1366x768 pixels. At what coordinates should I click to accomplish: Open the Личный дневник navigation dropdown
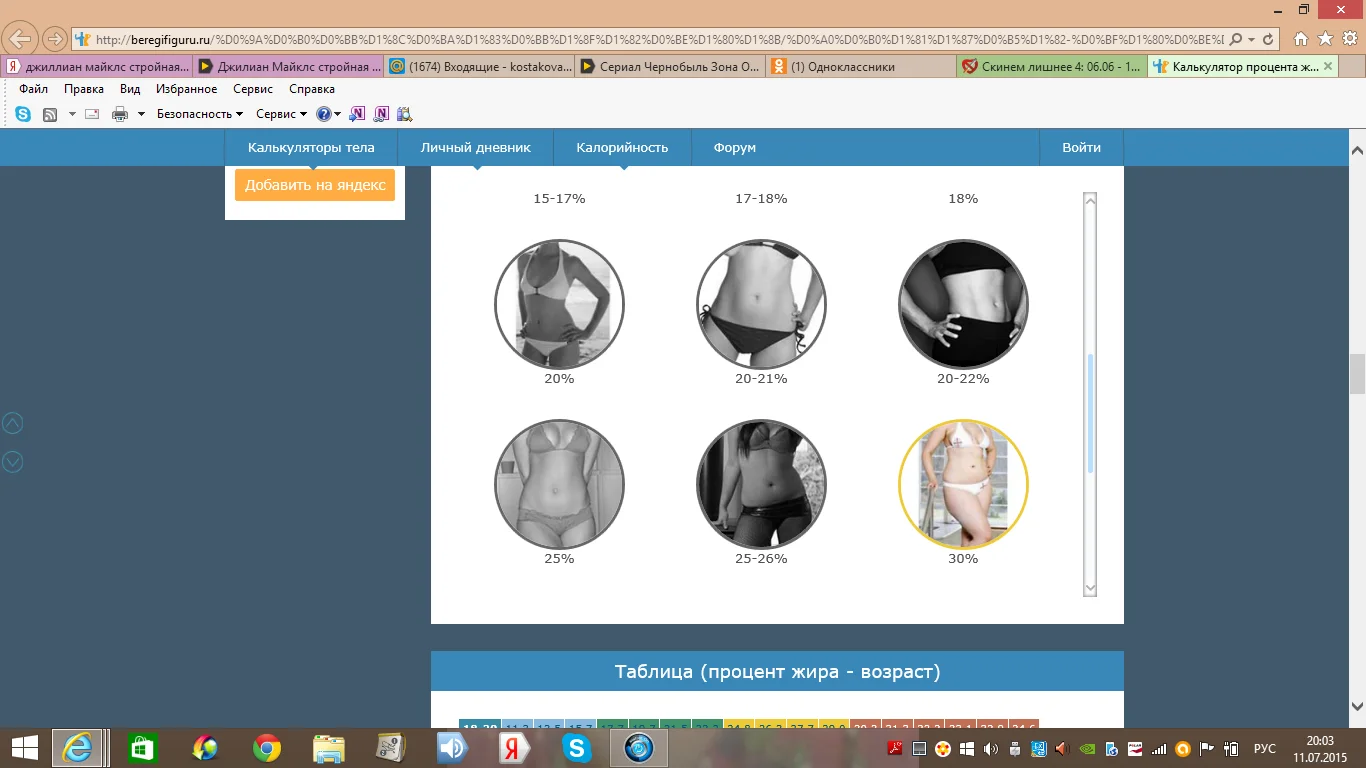(x=475, y=148)
